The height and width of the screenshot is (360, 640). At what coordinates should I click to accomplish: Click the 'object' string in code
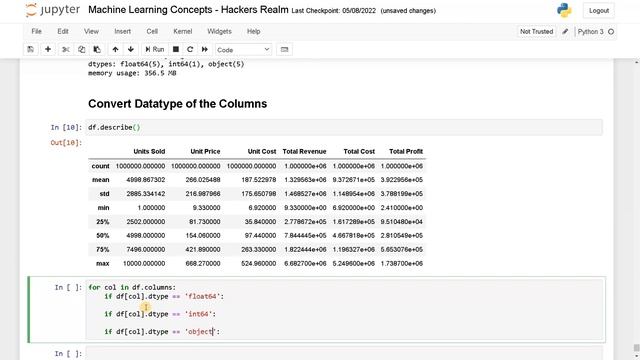tap(200, 332)
